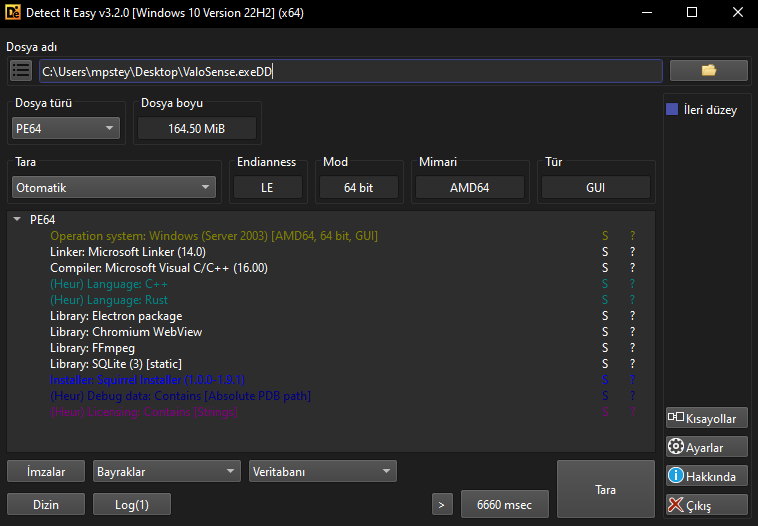Exit with the Çıkış button
This screenshot has height=526, width=758.
[707, 505]
